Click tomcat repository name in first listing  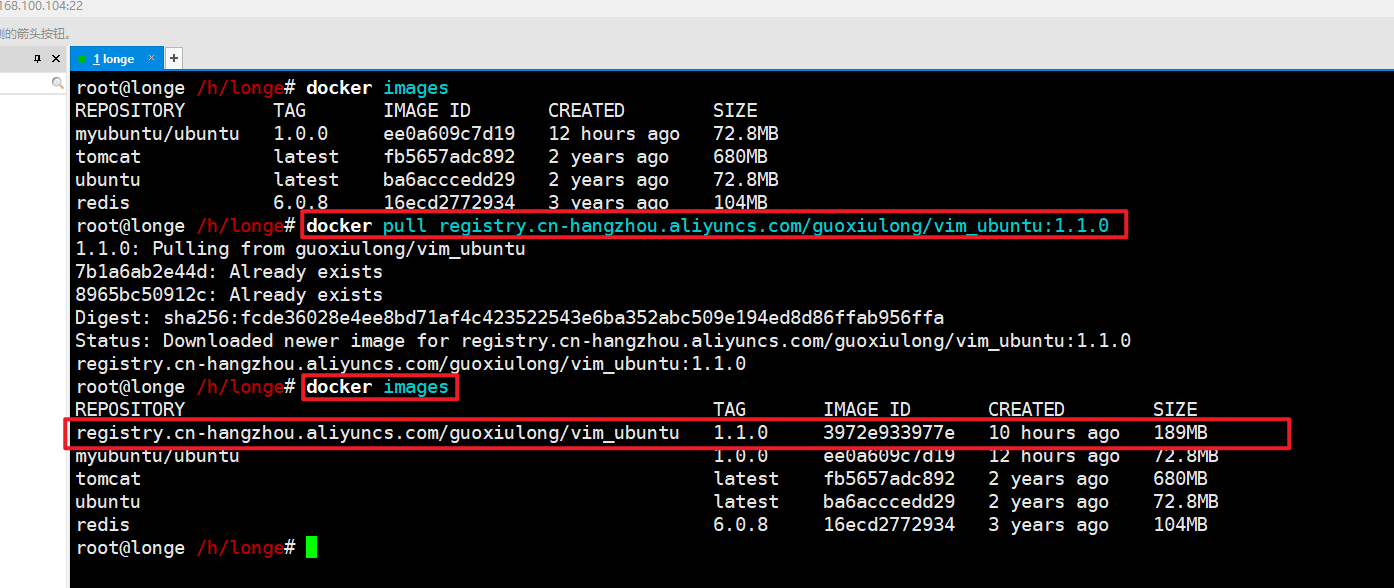point(108,157)
